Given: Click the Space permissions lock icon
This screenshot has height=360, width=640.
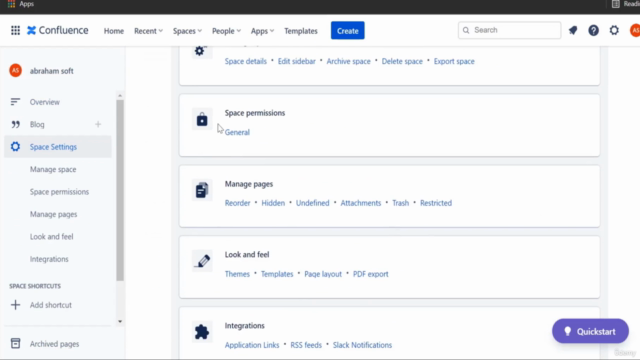Looking at the screenshot, I should point(202,119).
